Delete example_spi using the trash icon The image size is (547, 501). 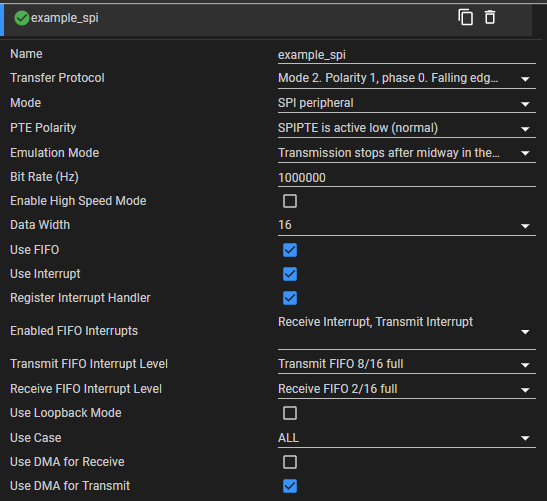point(490,17)
